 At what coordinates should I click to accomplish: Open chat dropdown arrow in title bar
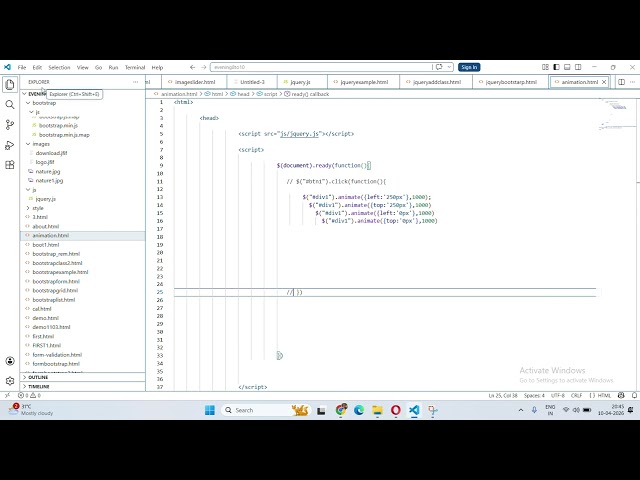click(x=449, y=67)
